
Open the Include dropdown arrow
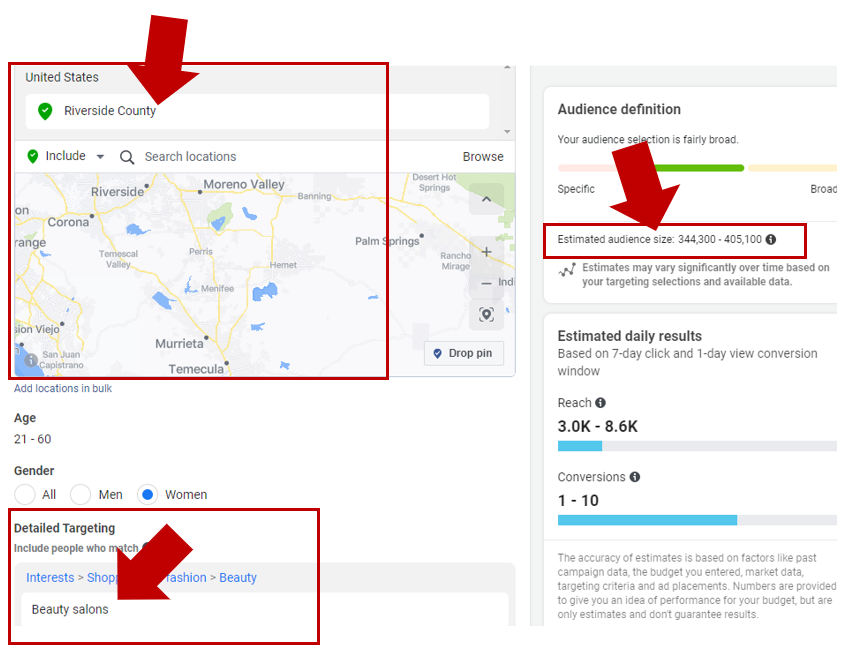pyautogui.click(x=100, y=157)
